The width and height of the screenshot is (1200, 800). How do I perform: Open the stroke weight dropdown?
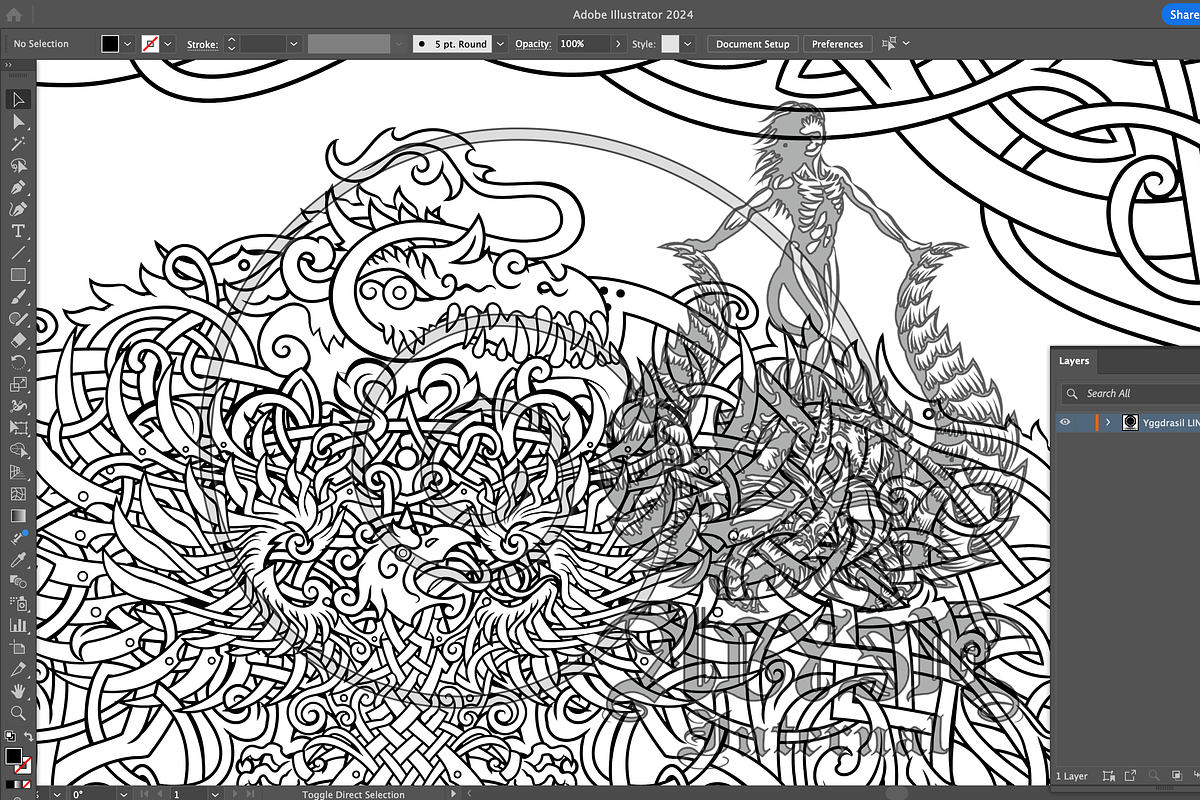(x=294, y=44)
